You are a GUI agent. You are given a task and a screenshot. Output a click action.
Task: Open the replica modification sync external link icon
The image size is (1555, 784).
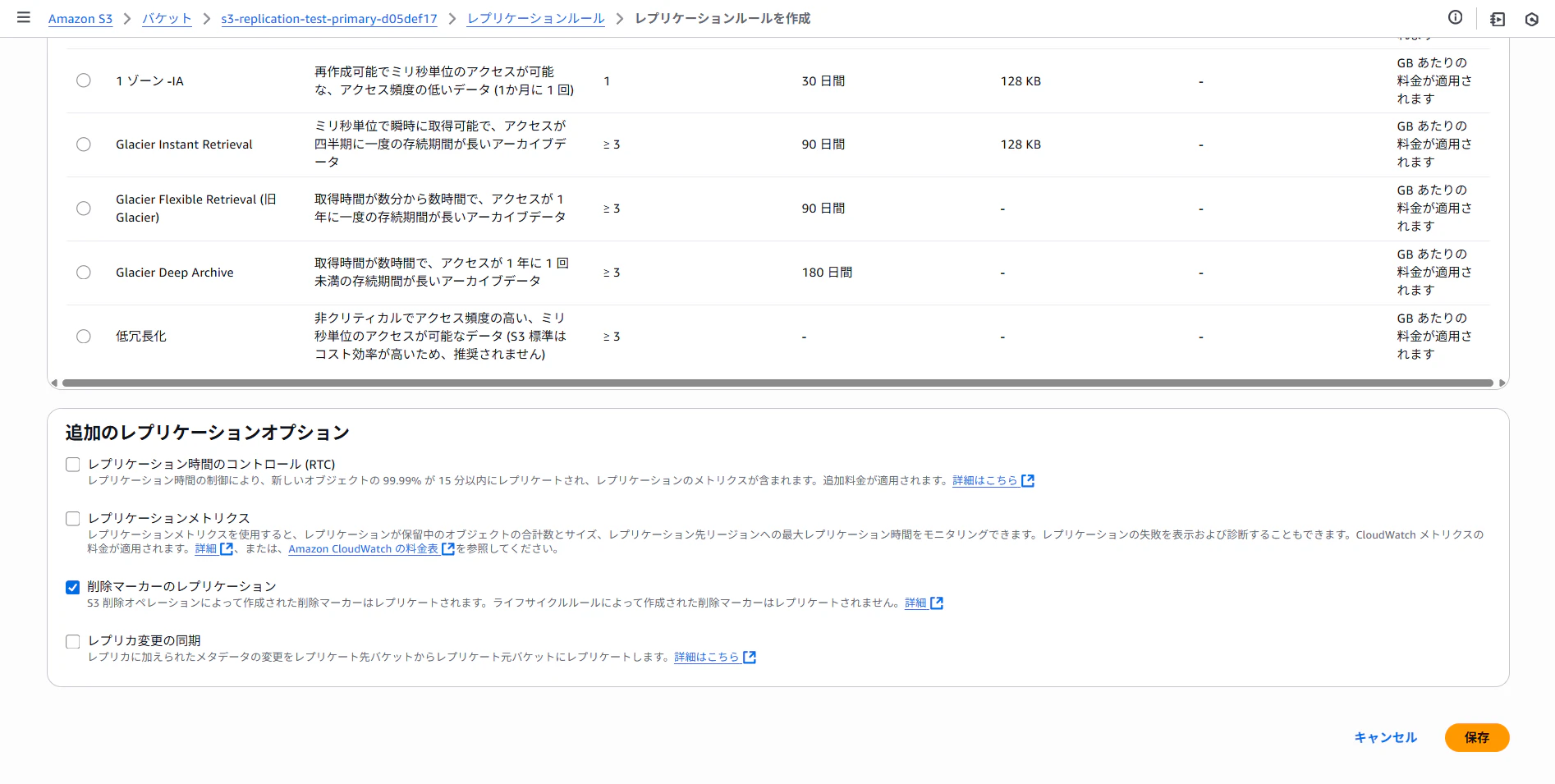tap(748, 657)
